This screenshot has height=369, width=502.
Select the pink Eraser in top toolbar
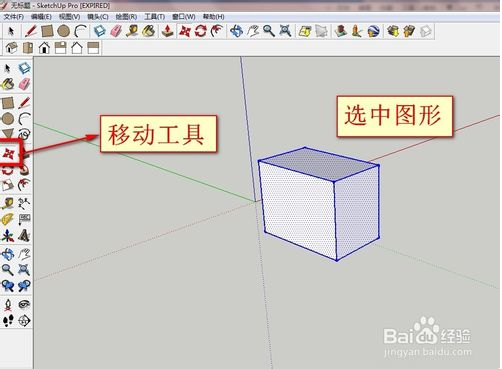[x=116, y=31]
